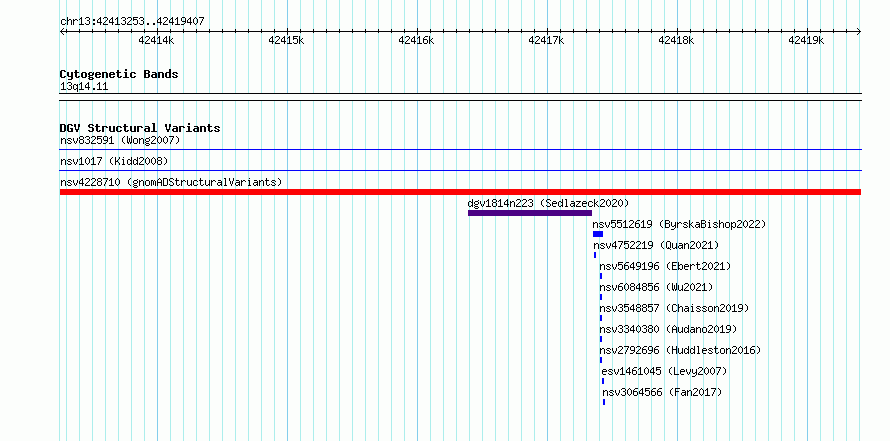Click the dgv1814n223 (Sedlazeck2020) label
890x441 pixels.
click(548, 203)
